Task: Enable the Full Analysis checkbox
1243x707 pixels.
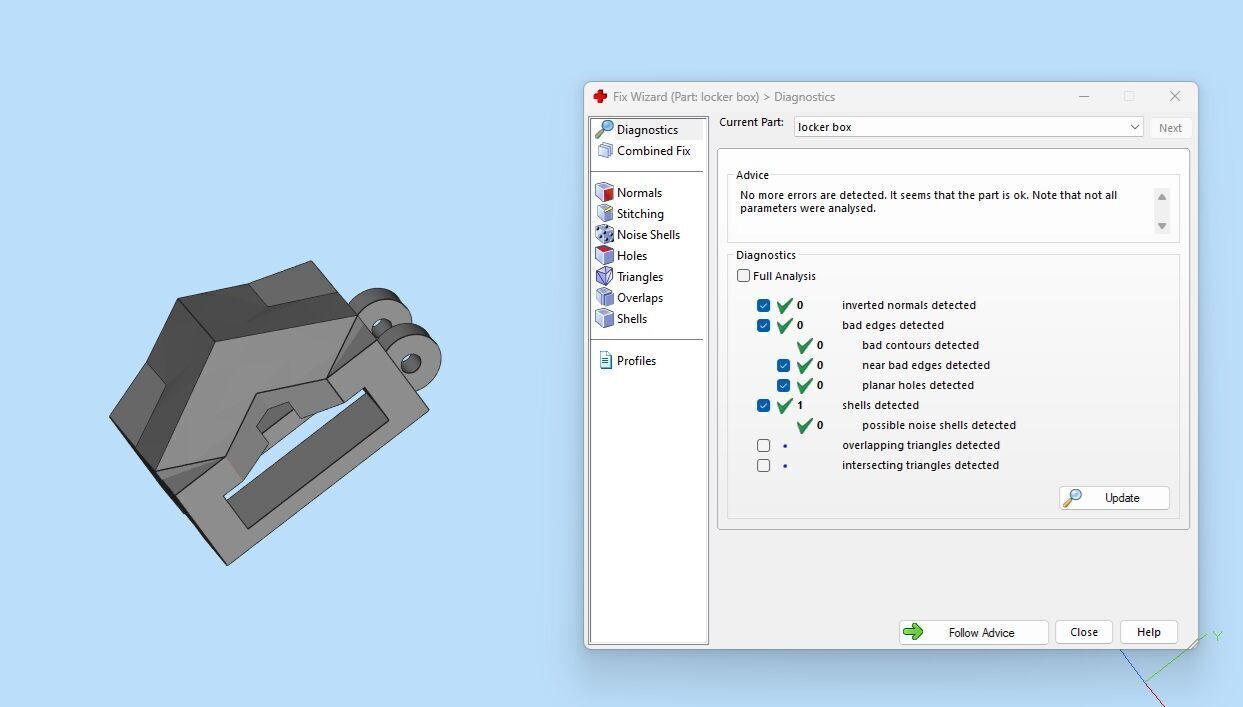Action: (x=743, y=276)
